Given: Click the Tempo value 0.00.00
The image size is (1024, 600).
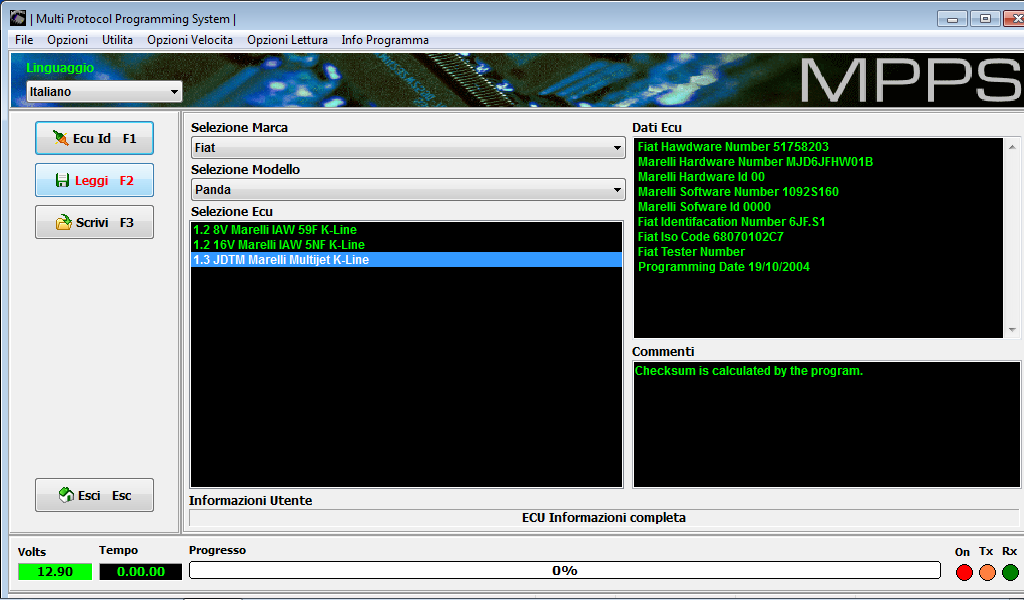Looking at the screenshot, I should tap(140, 572).
